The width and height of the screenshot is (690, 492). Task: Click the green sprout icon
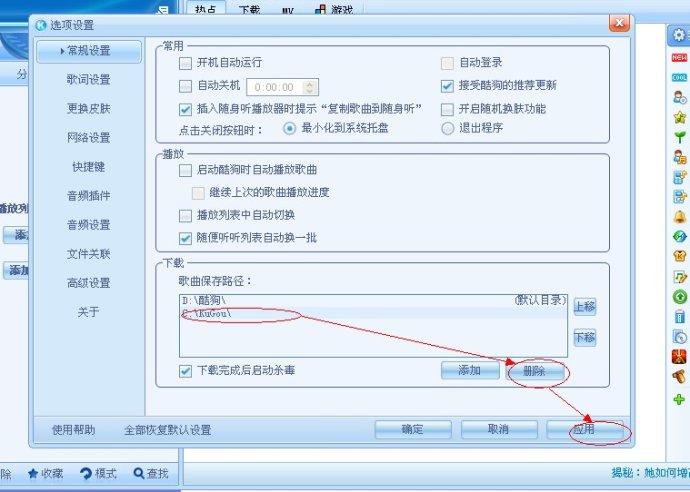tap(679, 137)
